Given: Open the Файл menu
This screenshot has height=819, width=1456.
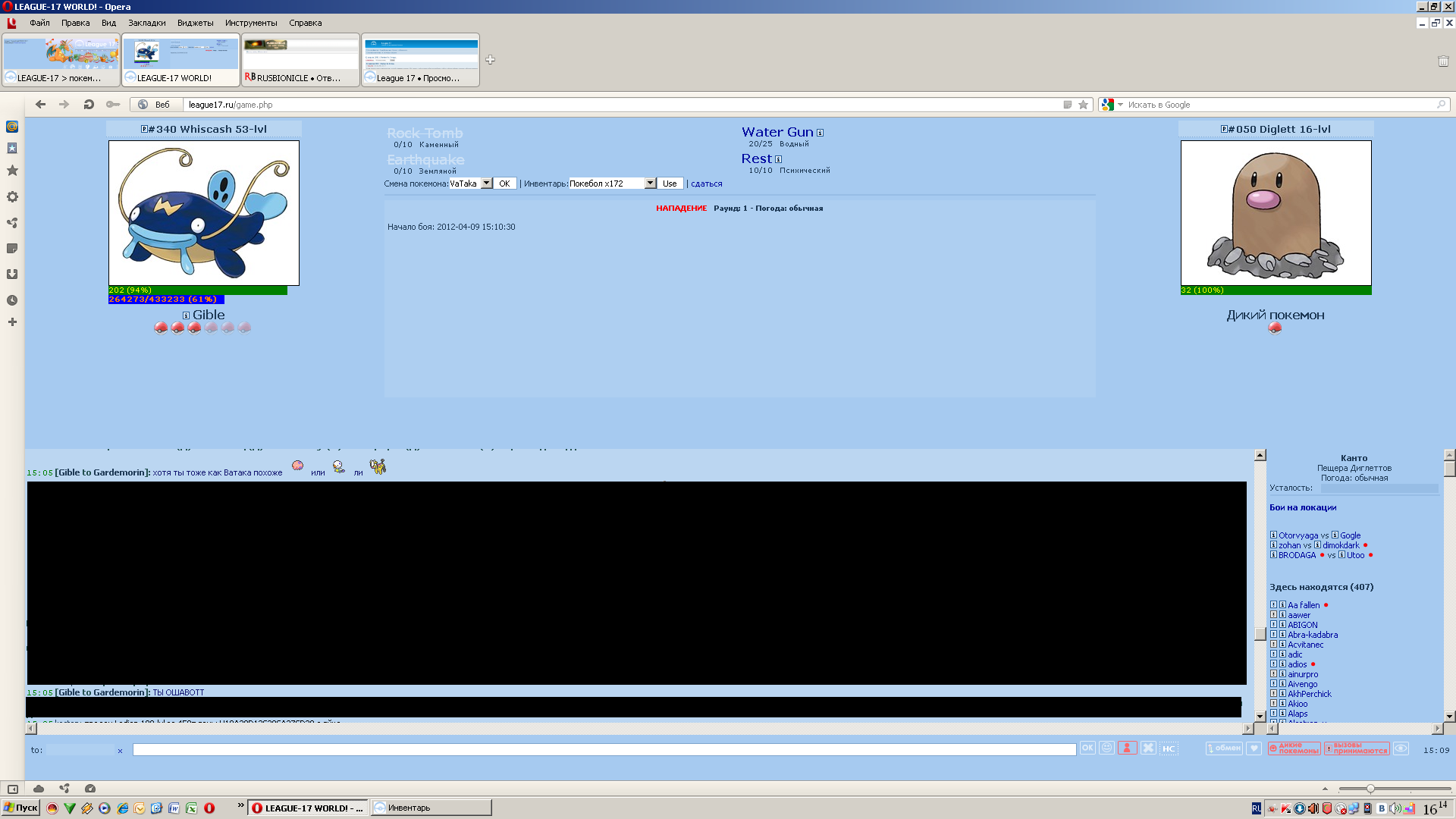Looking at the screenshot, I should pyautogui.click(x=39, y=23).
